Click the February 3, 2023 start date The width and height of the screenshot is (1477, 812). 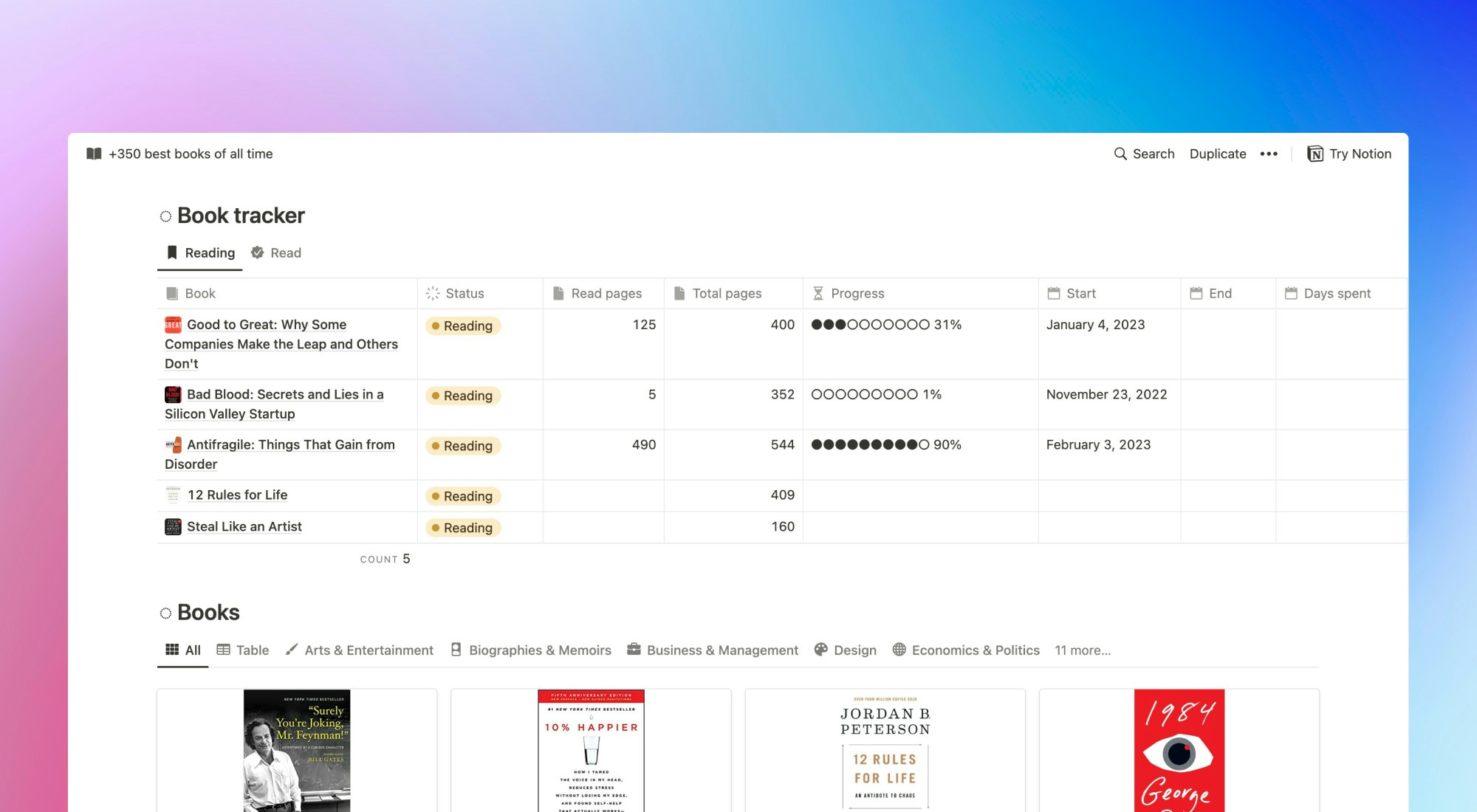pyautogui.click(x=1098, y=444)
